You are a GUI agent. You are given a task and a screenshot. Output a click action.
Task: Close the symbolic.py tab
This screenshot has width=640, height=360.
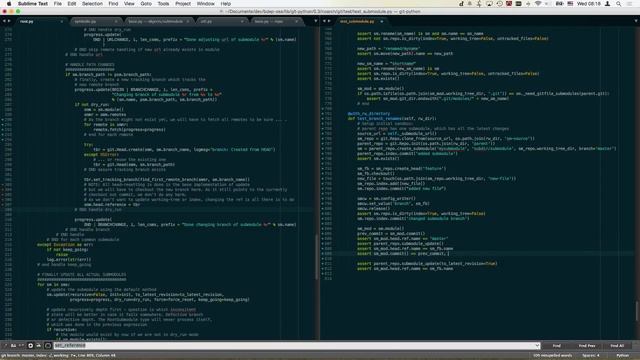[x=116, y=21]
